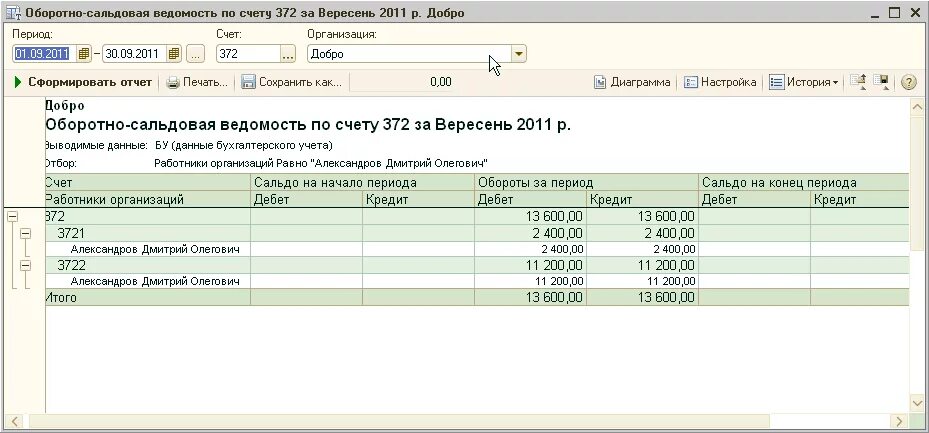Collapse the 372 account group
The height and width of the screenshot is (433, 929).
click(12, 217)
